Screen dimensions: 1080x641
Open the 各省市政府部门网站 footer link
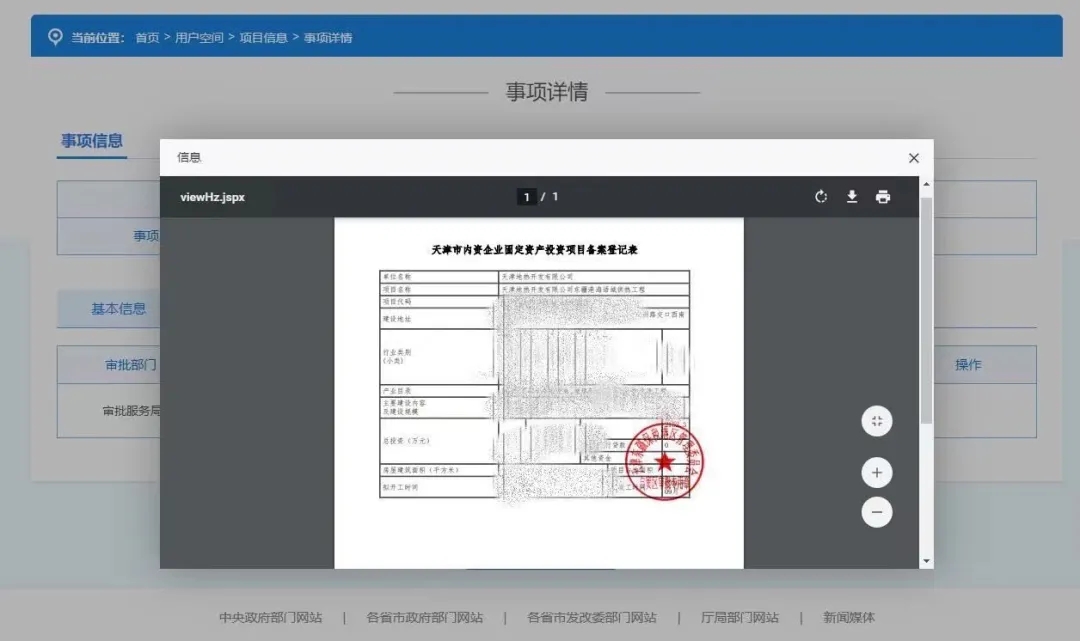[424, 618]
